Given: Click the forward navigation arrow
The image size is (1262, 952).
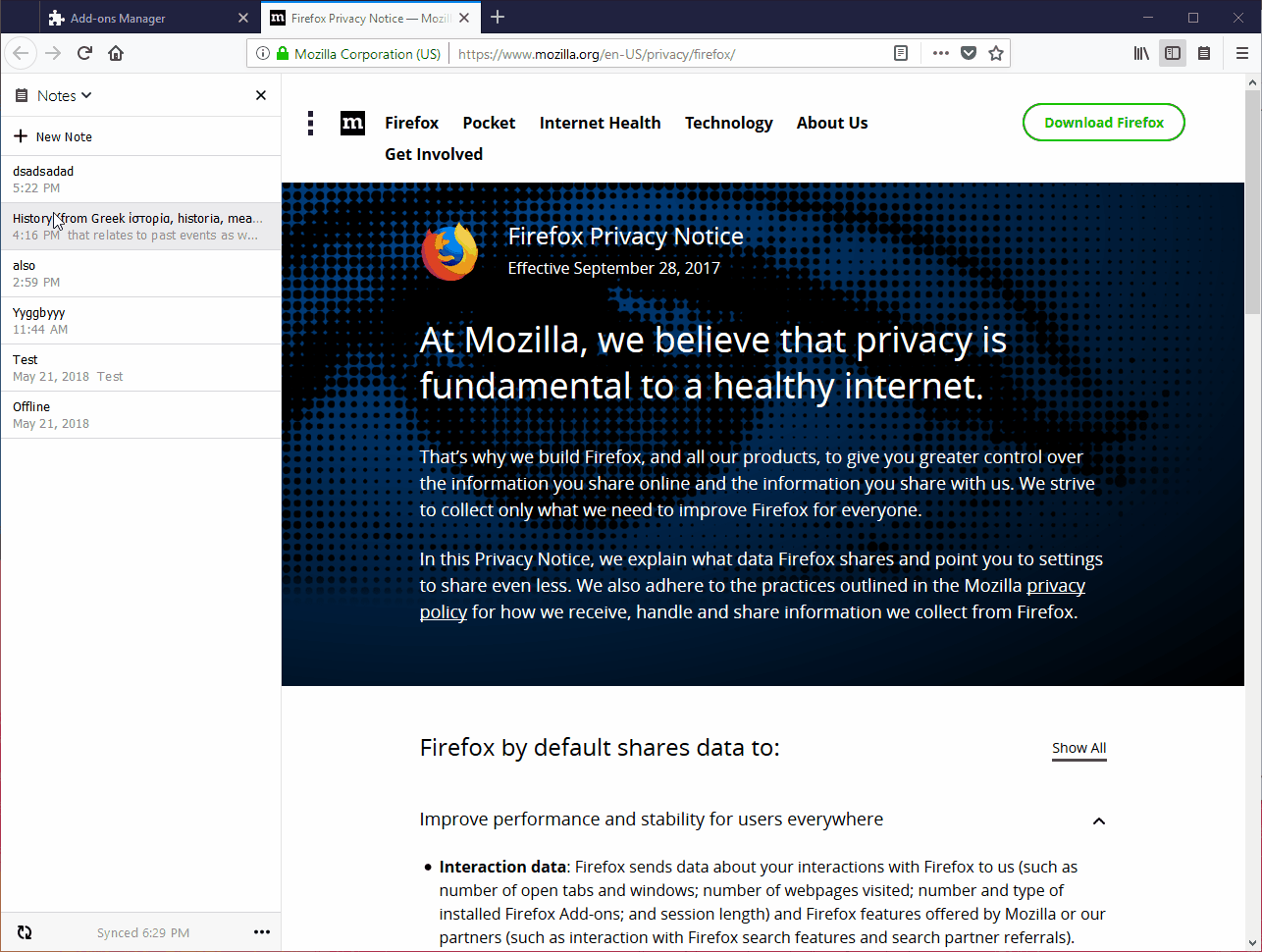Looking at the screenshot, I should click(x=53, y=53).
